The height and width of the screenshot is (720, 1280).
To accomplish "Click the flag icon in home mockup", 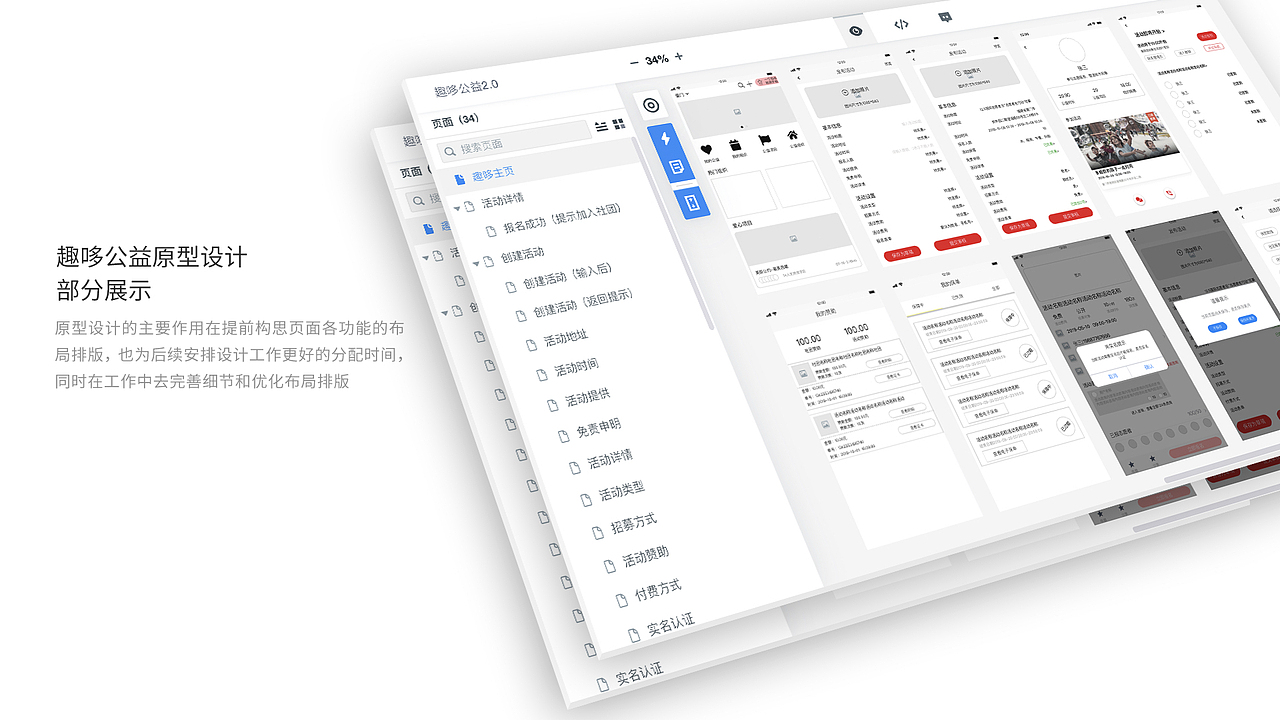I will pyautogui.click(x=764, y=140).
